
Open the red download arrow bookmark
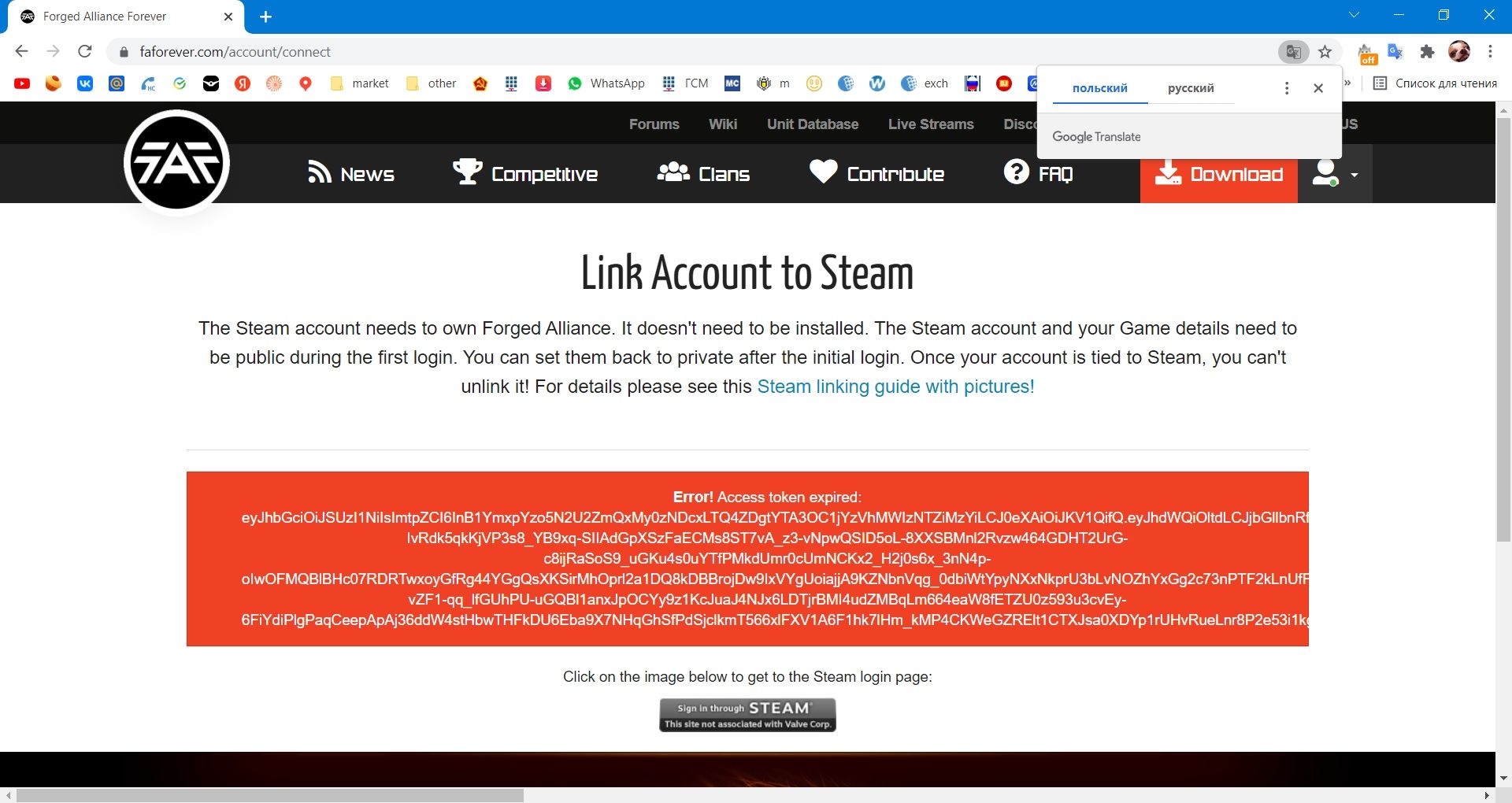(x=543, y=83)
